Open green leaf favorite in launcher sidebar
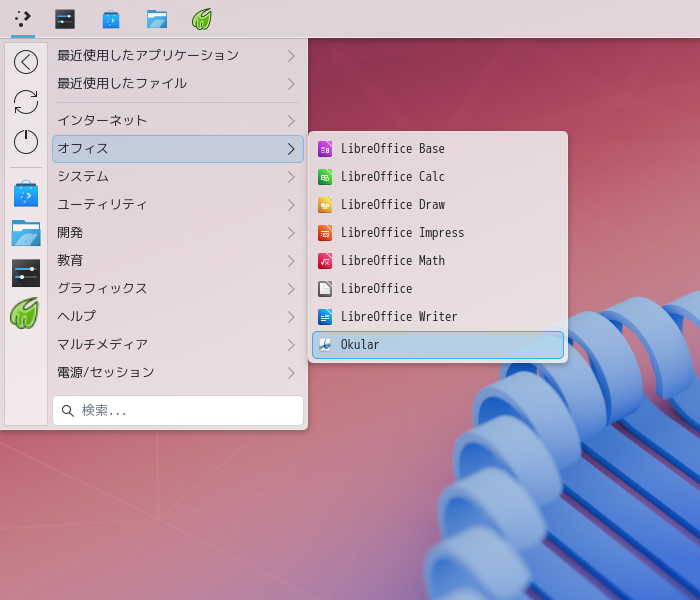This screenshot has height=600, width=700. point(25,313)
